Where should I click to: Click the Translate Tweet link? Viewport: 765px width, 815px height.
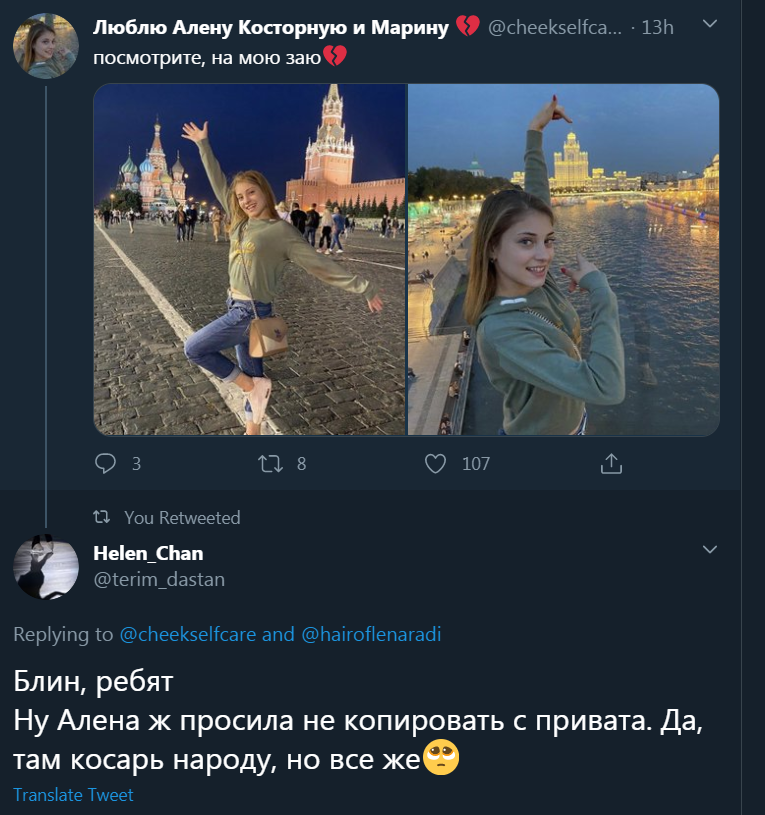tap(73, 795)
